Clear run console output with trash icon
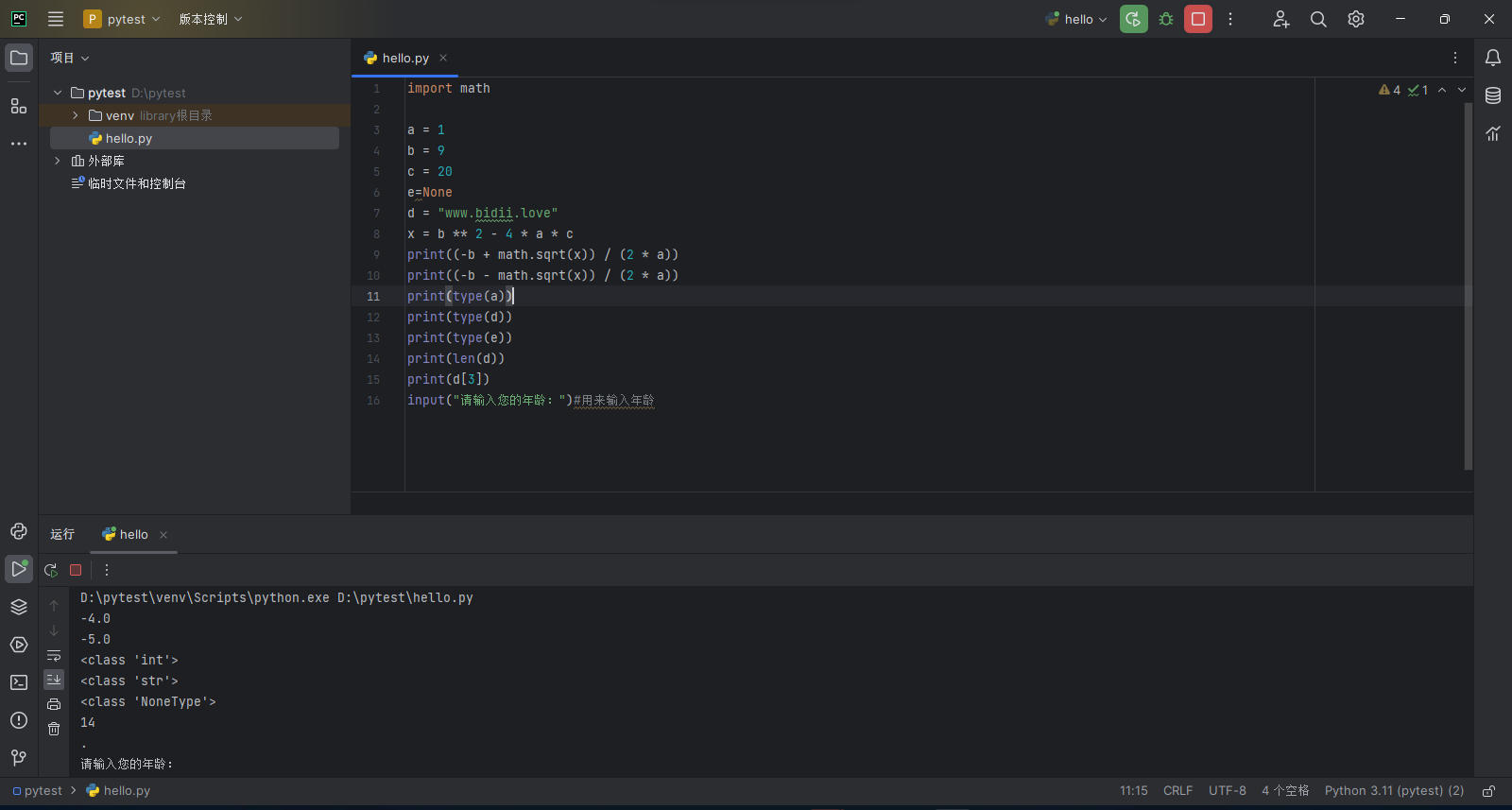Image resolution: width=1512 pixels, height=810 pixels. pos(54,729)
